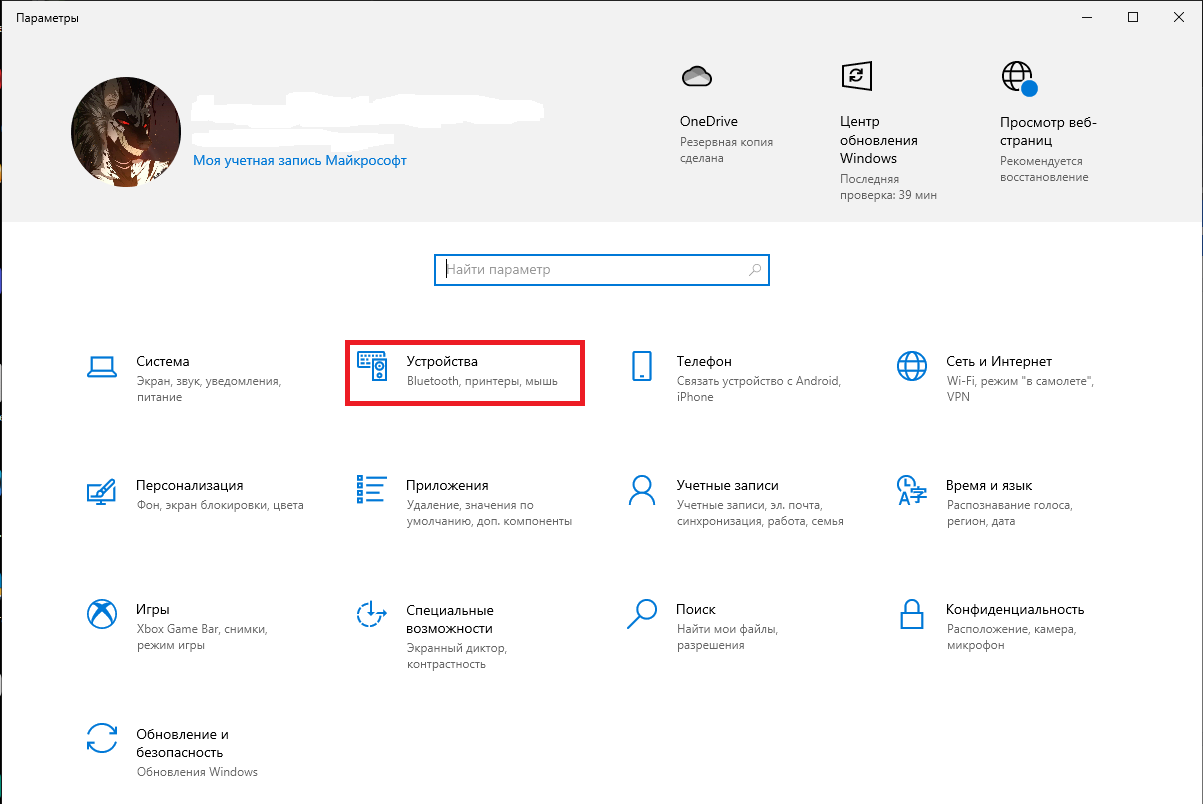
Task: Click 'Расположение, камера, микрофон' description
Action: (x=1011, y=637)
